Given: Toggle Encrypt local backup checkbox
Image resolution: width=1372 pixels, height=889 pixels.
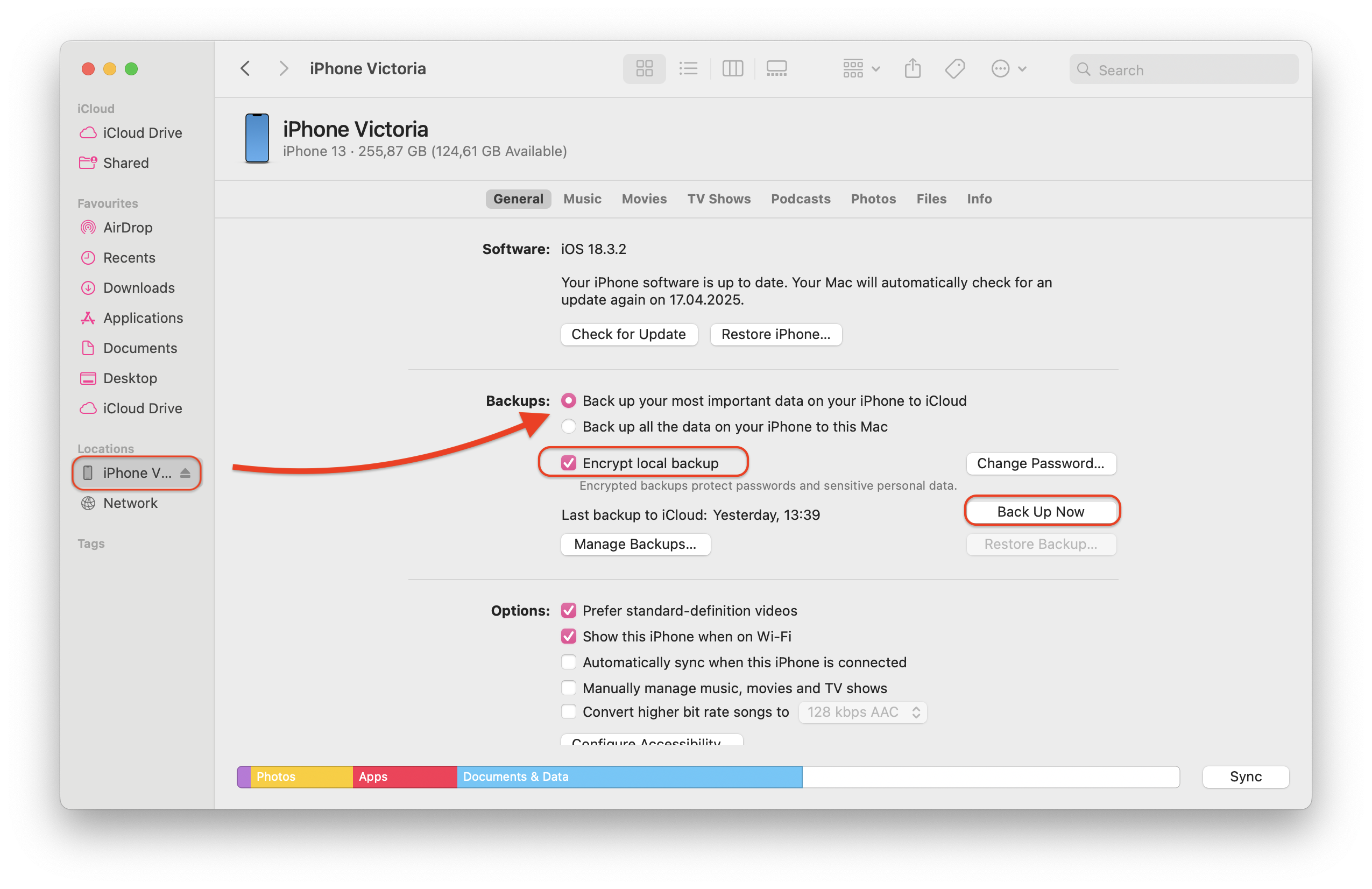Looking at the screenshot, I should coord(569,463).
